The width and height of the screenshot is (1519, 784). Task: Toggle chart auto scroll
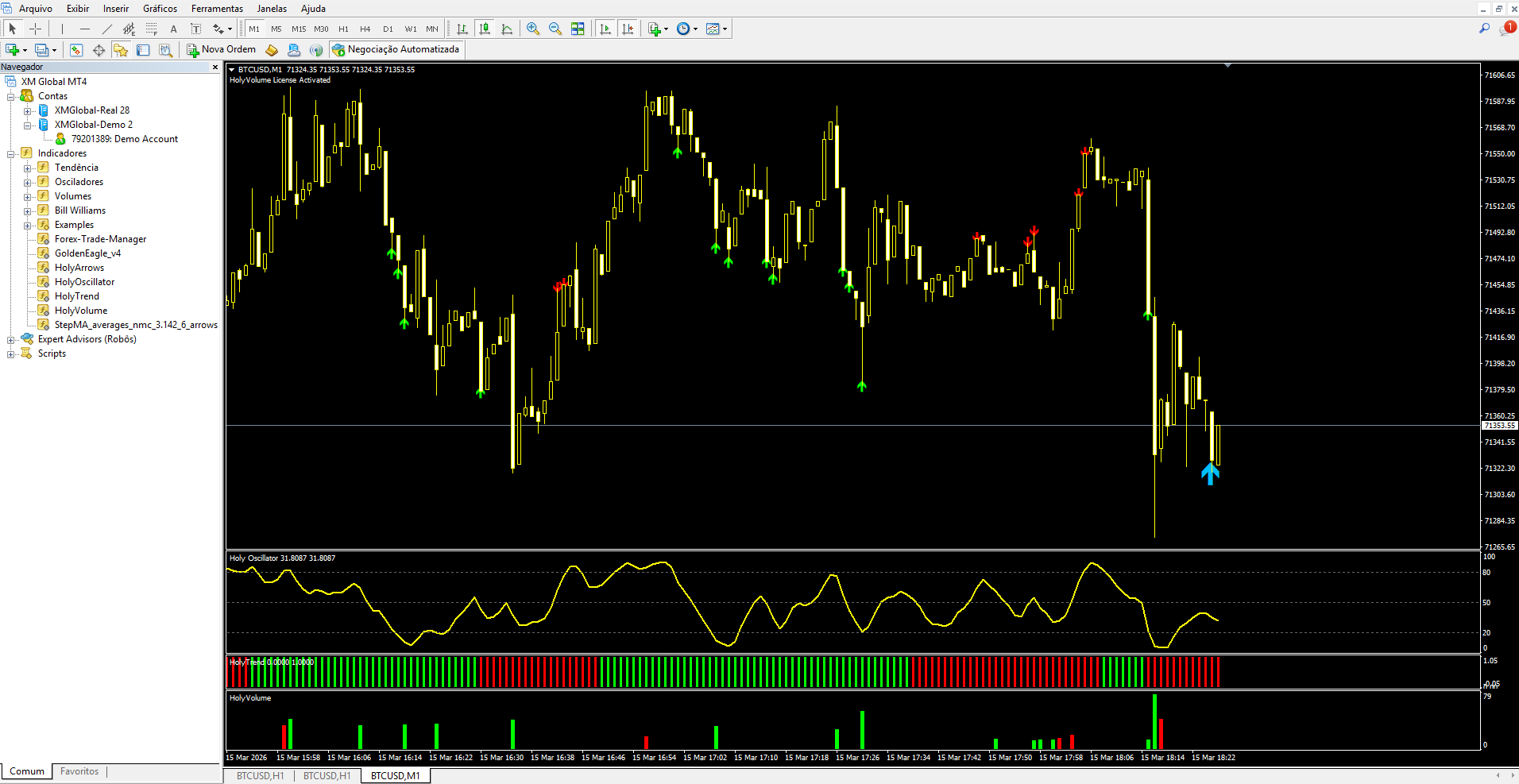point(605,29)
